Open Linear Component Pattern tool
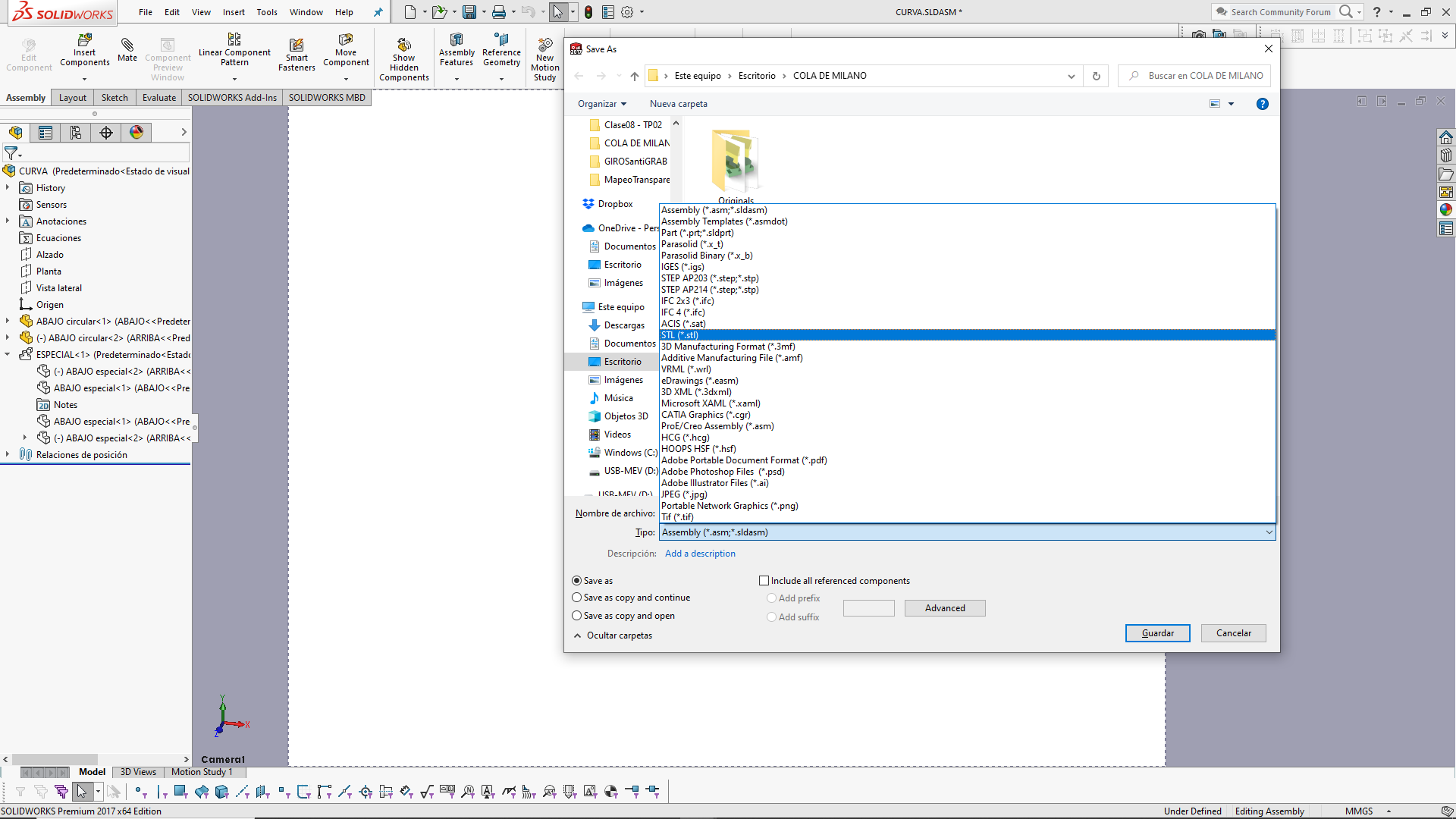The width and height of the screenshot is (1456, 819). point(234,40)
